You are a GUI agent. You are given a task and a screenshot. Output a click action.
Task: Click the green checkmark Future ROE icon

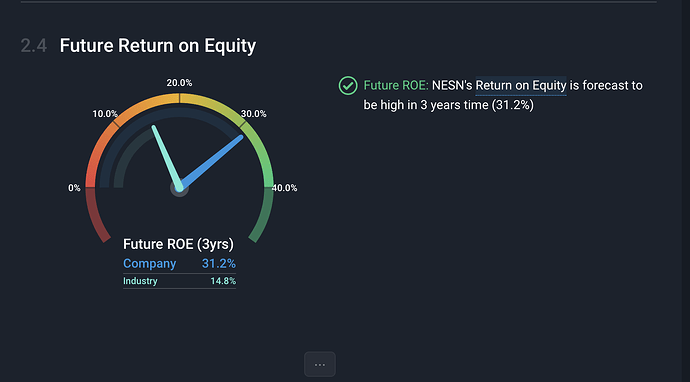(x=348, y=85)
